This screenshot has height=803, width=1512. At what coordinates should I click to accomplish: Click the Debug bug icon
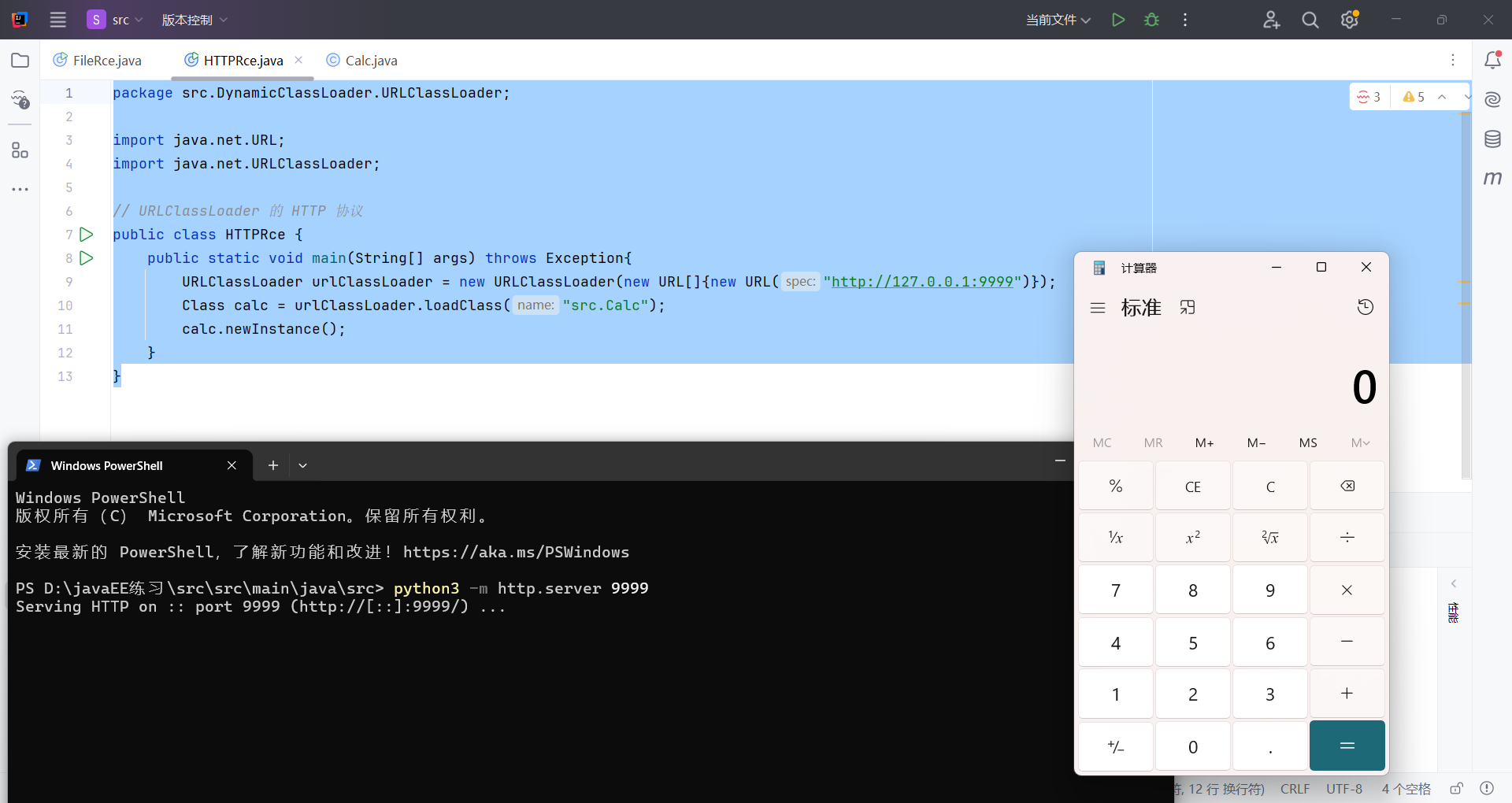[x=1151, y=20]
